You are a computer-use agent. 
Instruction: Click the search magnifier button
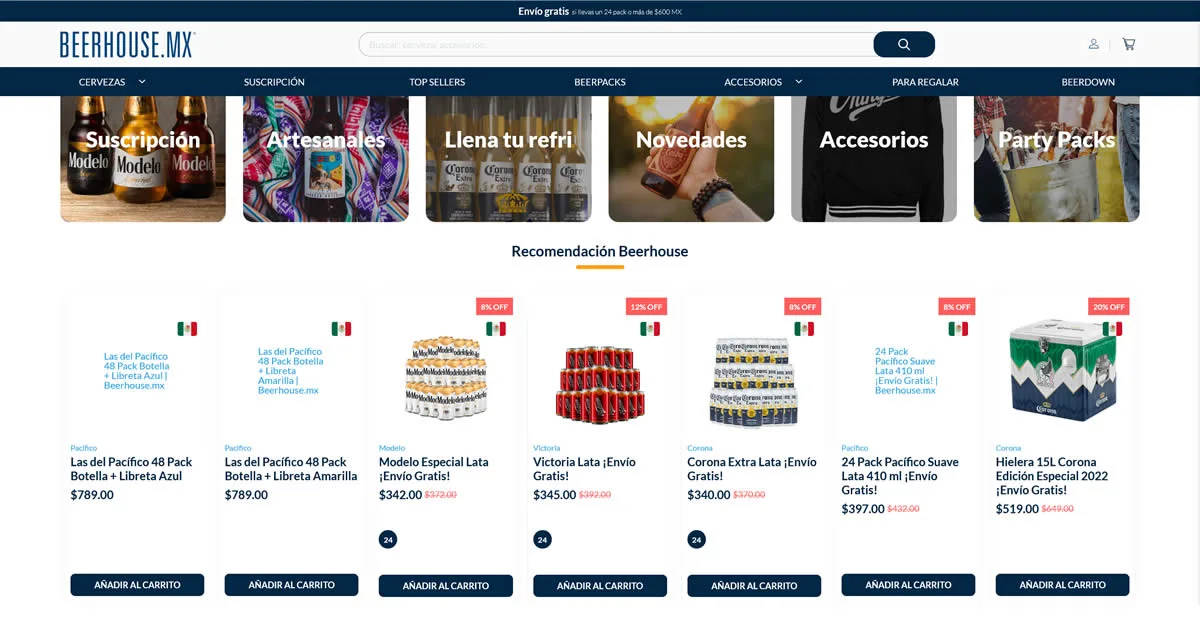(904, 44)
